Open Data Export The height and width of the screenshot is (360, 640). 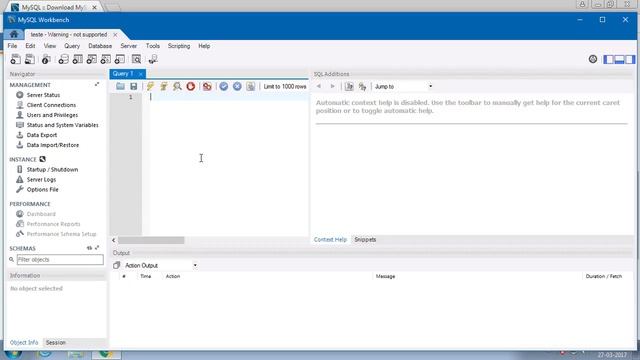tap(42, 135)
